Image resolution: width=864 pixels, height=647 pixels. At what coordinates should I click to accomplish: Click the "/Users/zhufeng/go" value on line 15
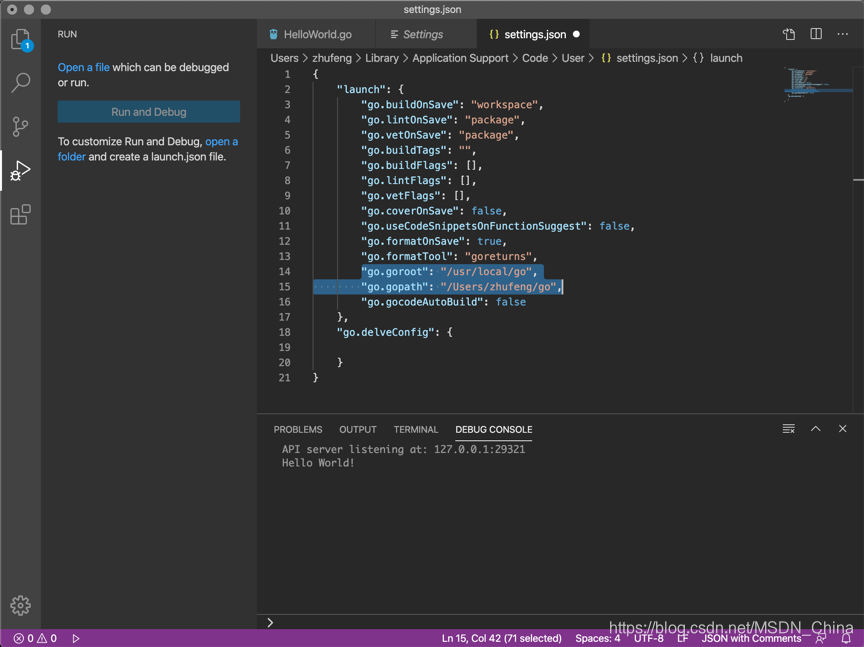tap(498, 287)
